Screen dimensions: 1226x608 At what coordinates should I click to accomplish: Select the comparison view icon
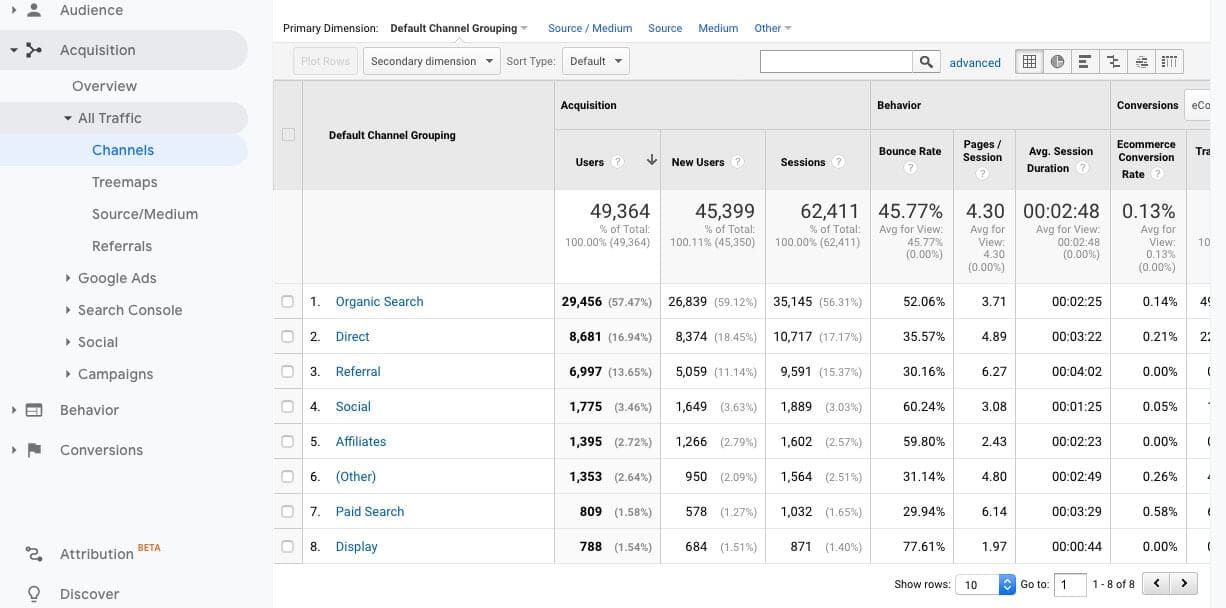(x=1113, y=61)
